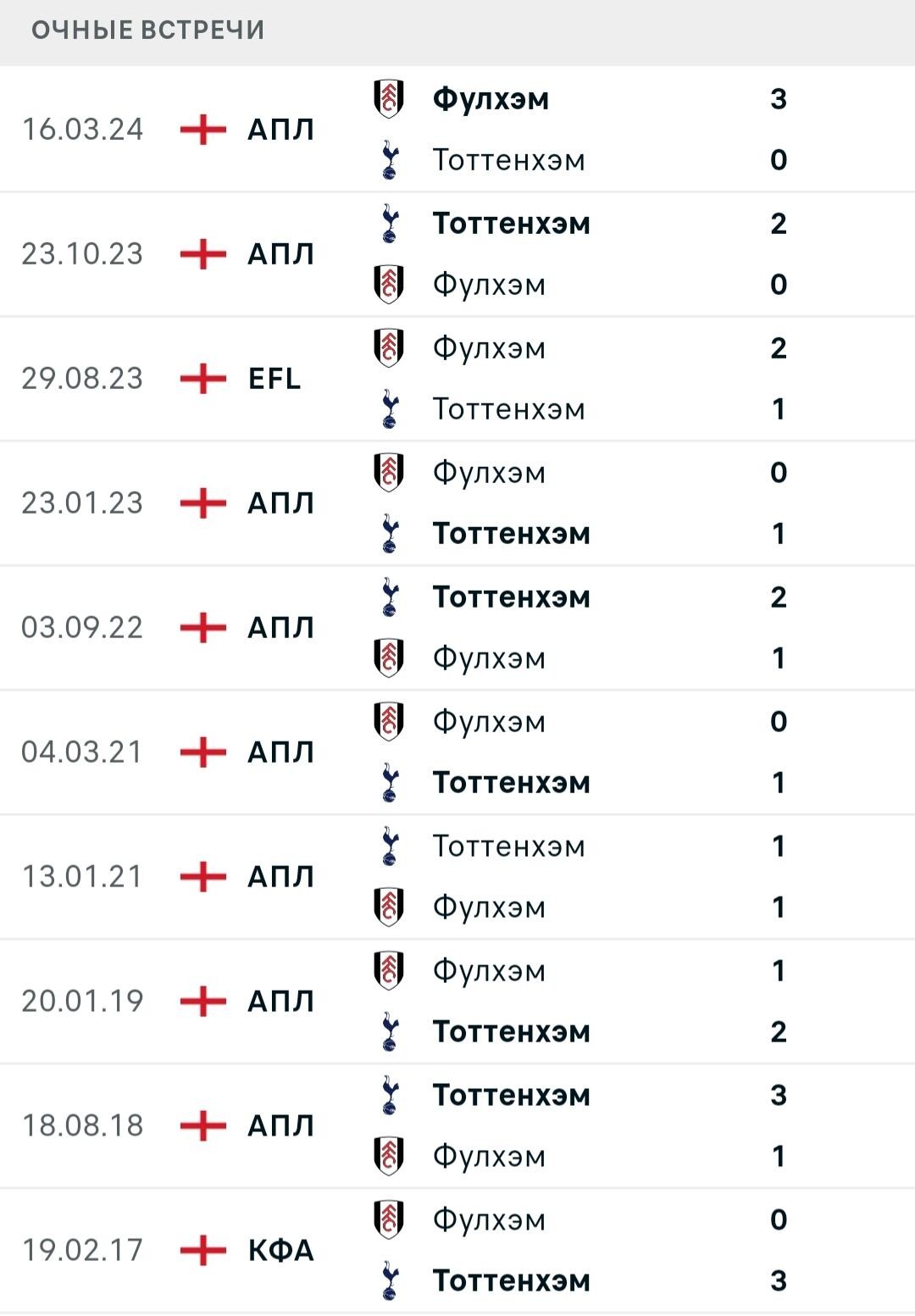Viewport: 915px width, 1316px height.
Task: Open Фулхэм winner name in 16.03.24 match
Action: [491, 99]
